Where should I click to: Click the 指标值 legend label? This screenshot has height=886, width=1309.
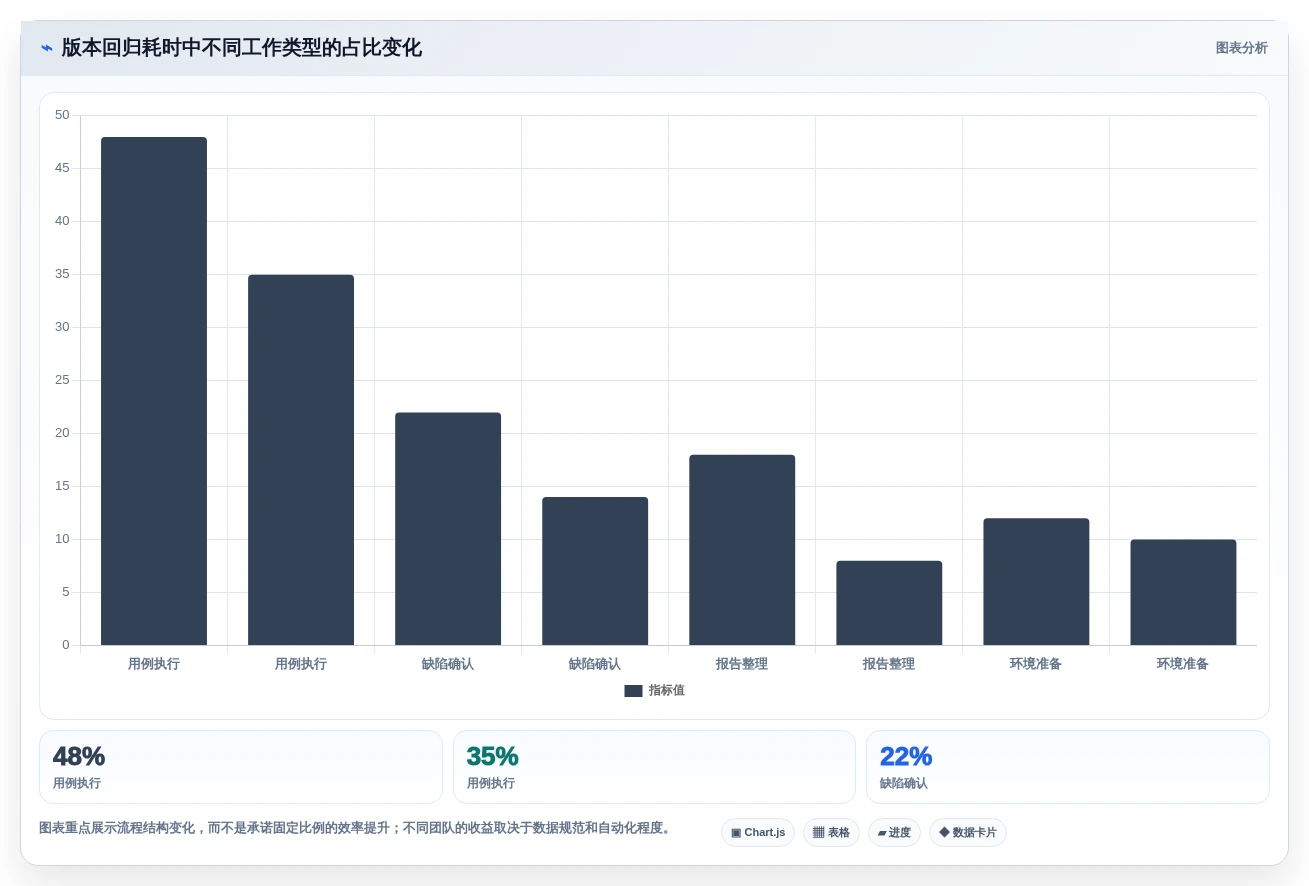[667, 691]
